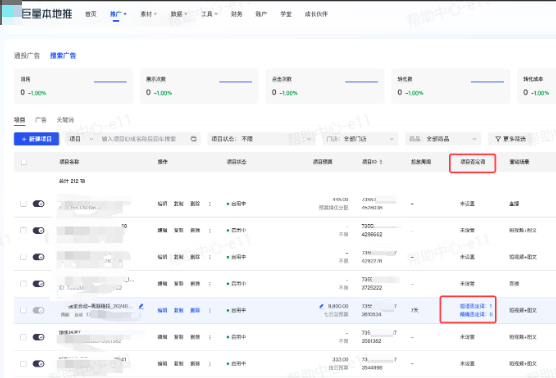
Task: Open 财务 in the top navigation
Action: point(237,14)
